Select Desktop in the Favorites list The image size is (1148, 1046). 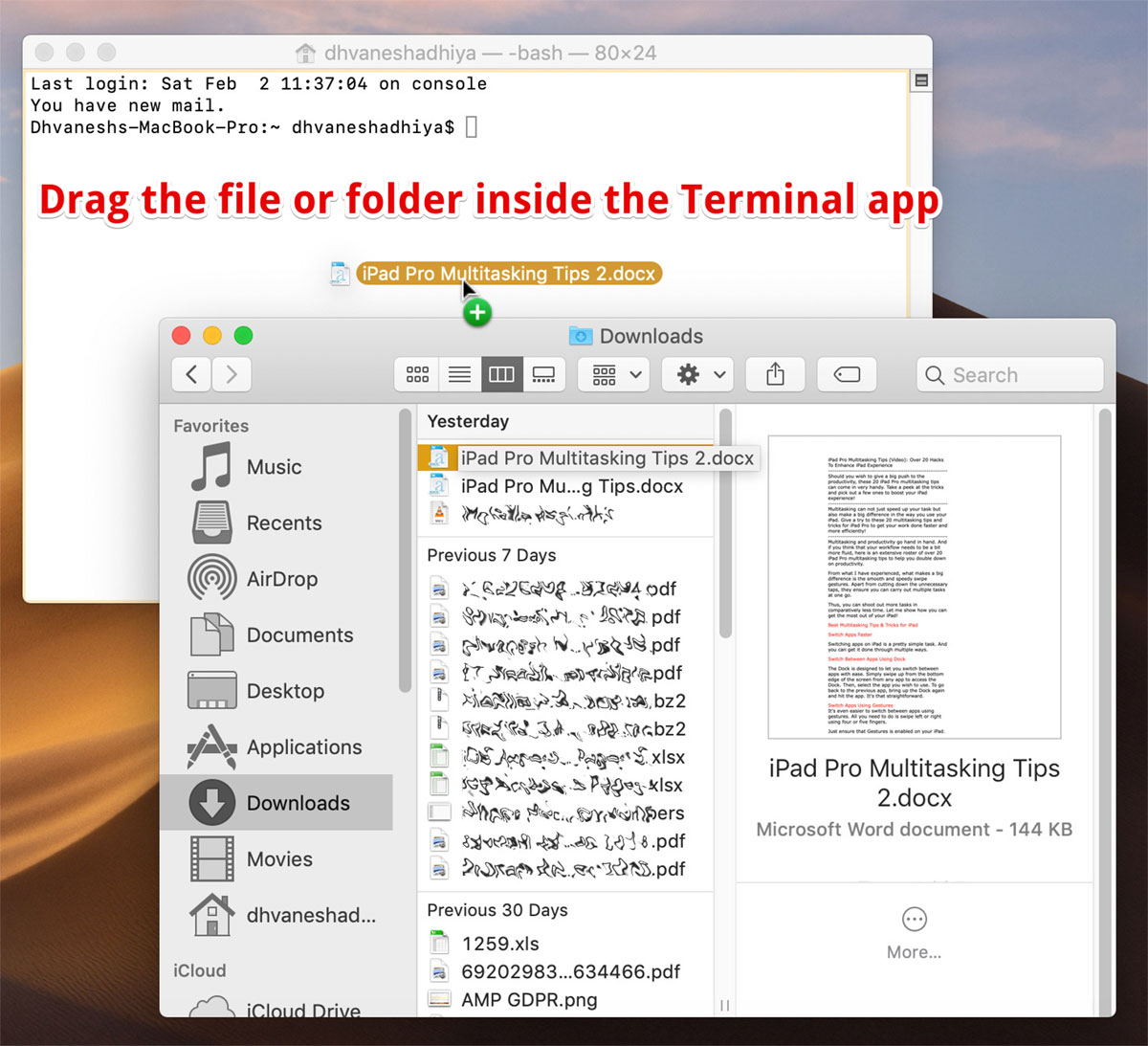[284, 691]
